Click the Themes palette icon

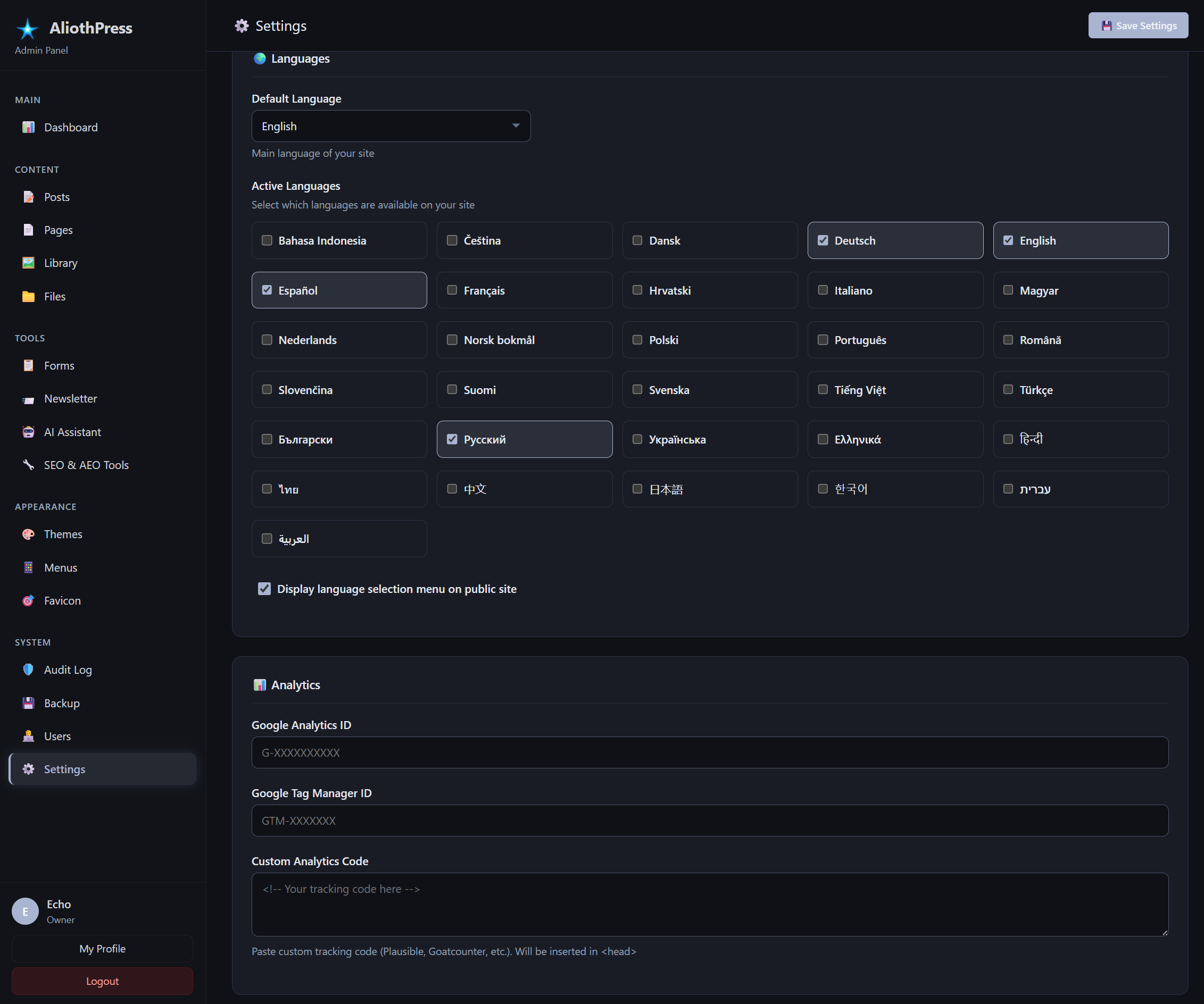pyautogui.click(x=28, y=534)
